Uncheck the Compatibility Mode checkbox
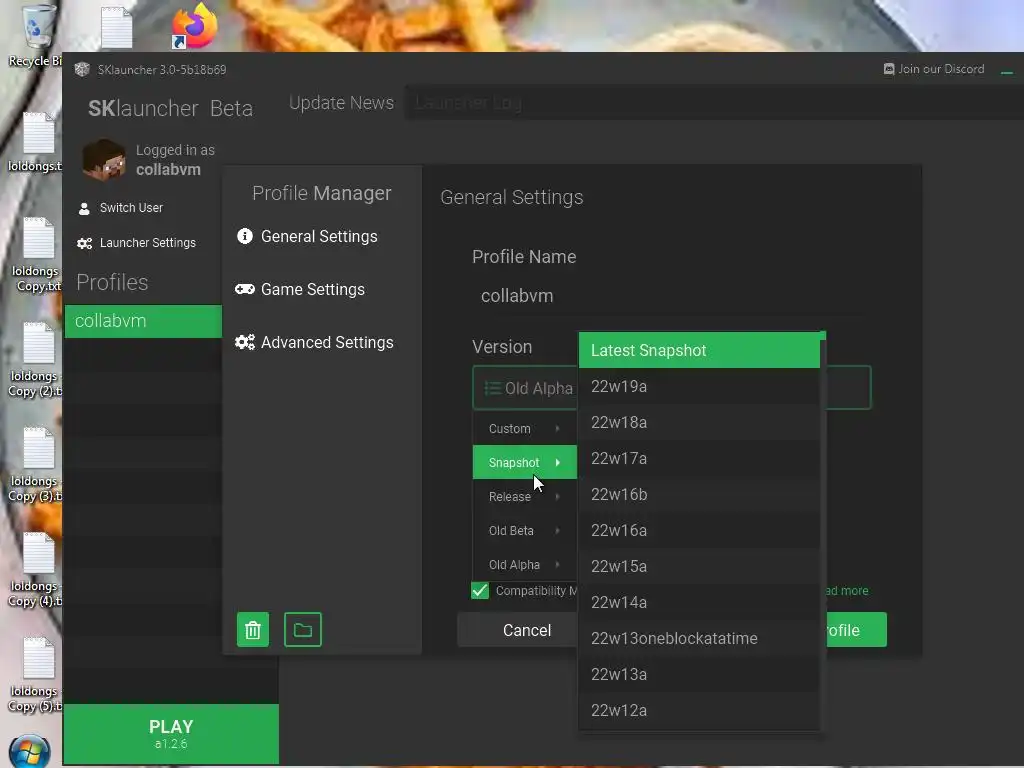This screenshot has width=1024, height=768. (x=480, y=590)
